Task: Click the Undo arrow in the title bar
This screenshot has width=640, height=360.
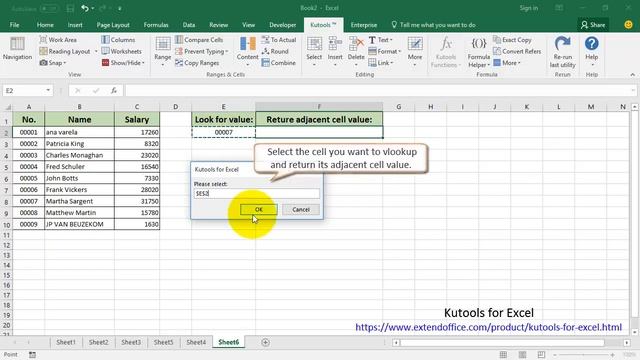Action: point(84,8)
